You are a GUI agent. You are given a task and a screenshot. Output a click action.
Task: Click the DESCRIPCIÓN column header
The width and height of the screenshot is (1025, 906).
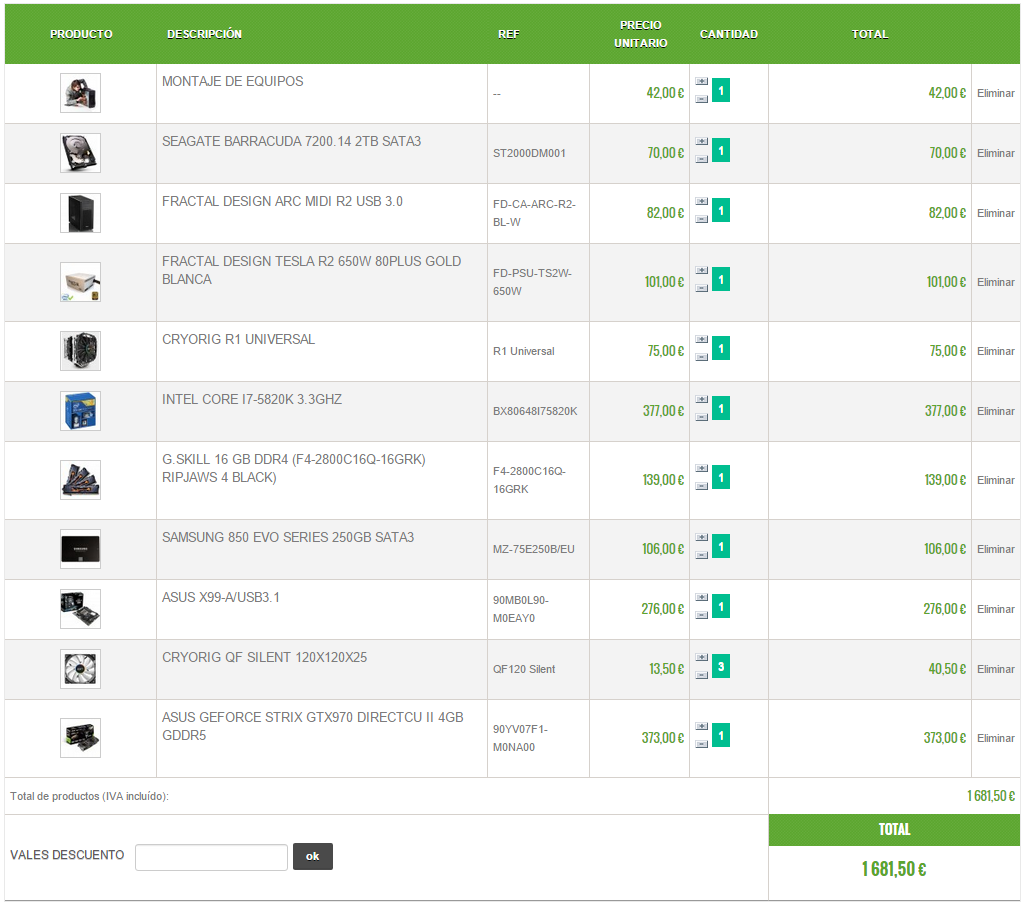[x=205, y=34]
